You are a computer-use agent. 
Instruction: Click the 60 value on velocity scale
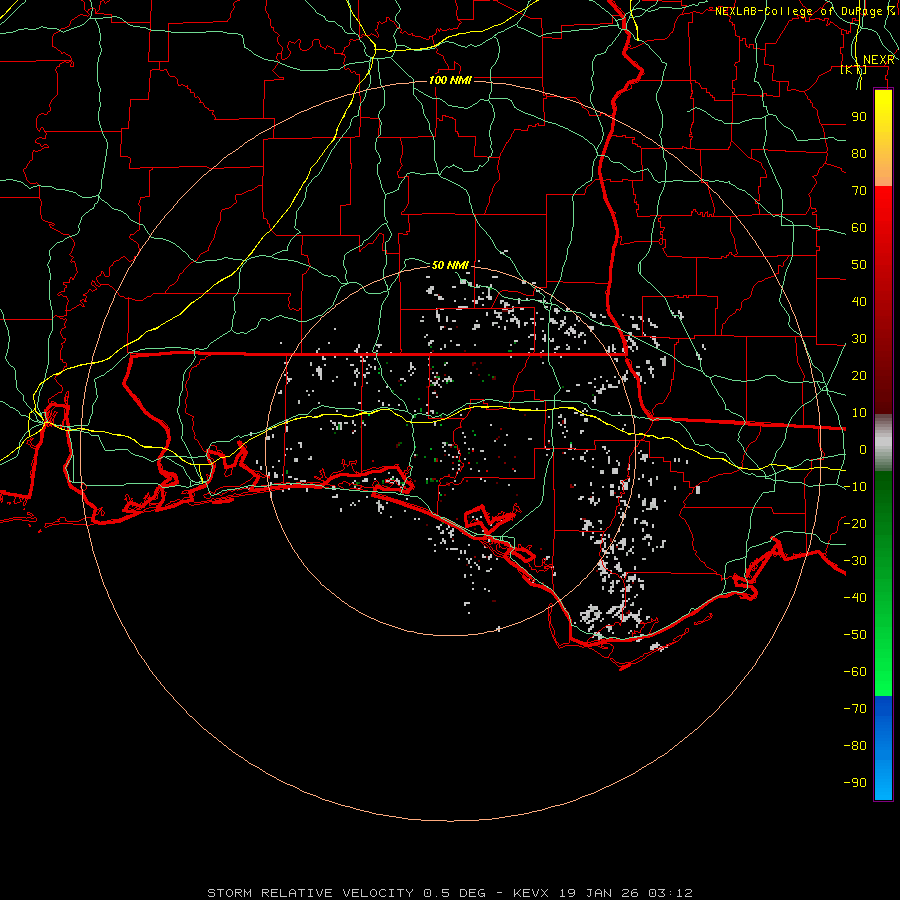click(859, 228)
